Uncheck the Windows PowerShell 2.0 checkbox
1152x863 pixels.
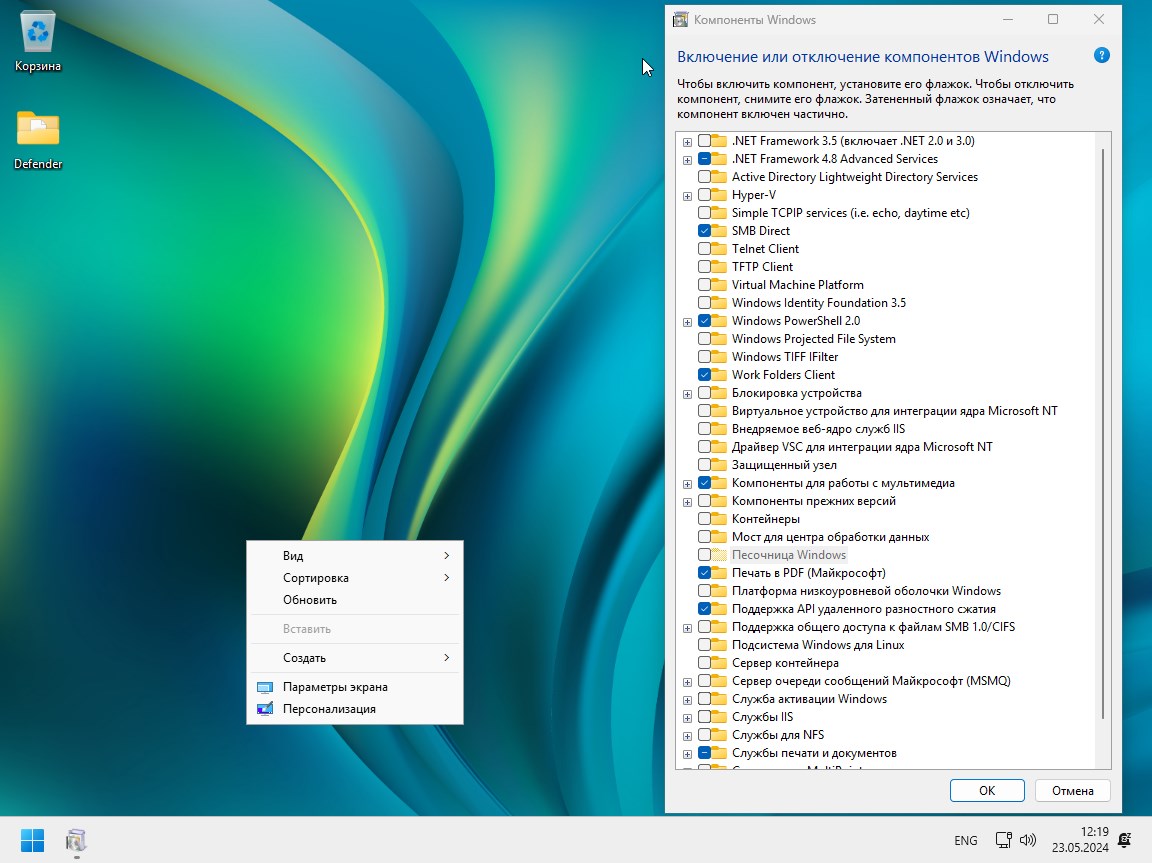tap(704, 321)
